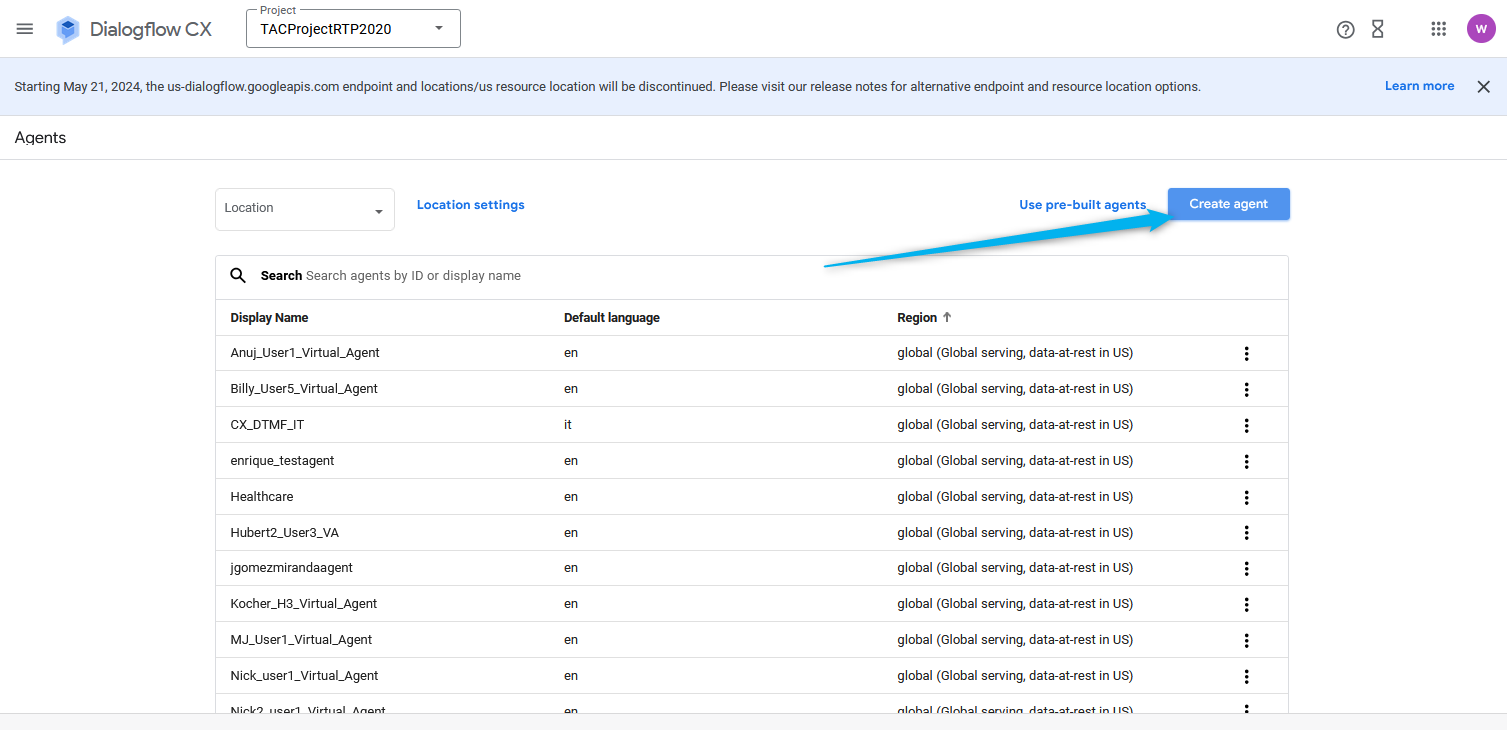Open agent CX_DTMF_IT
This screenshot has width=1507, height=730.
(x=267, y=425)
